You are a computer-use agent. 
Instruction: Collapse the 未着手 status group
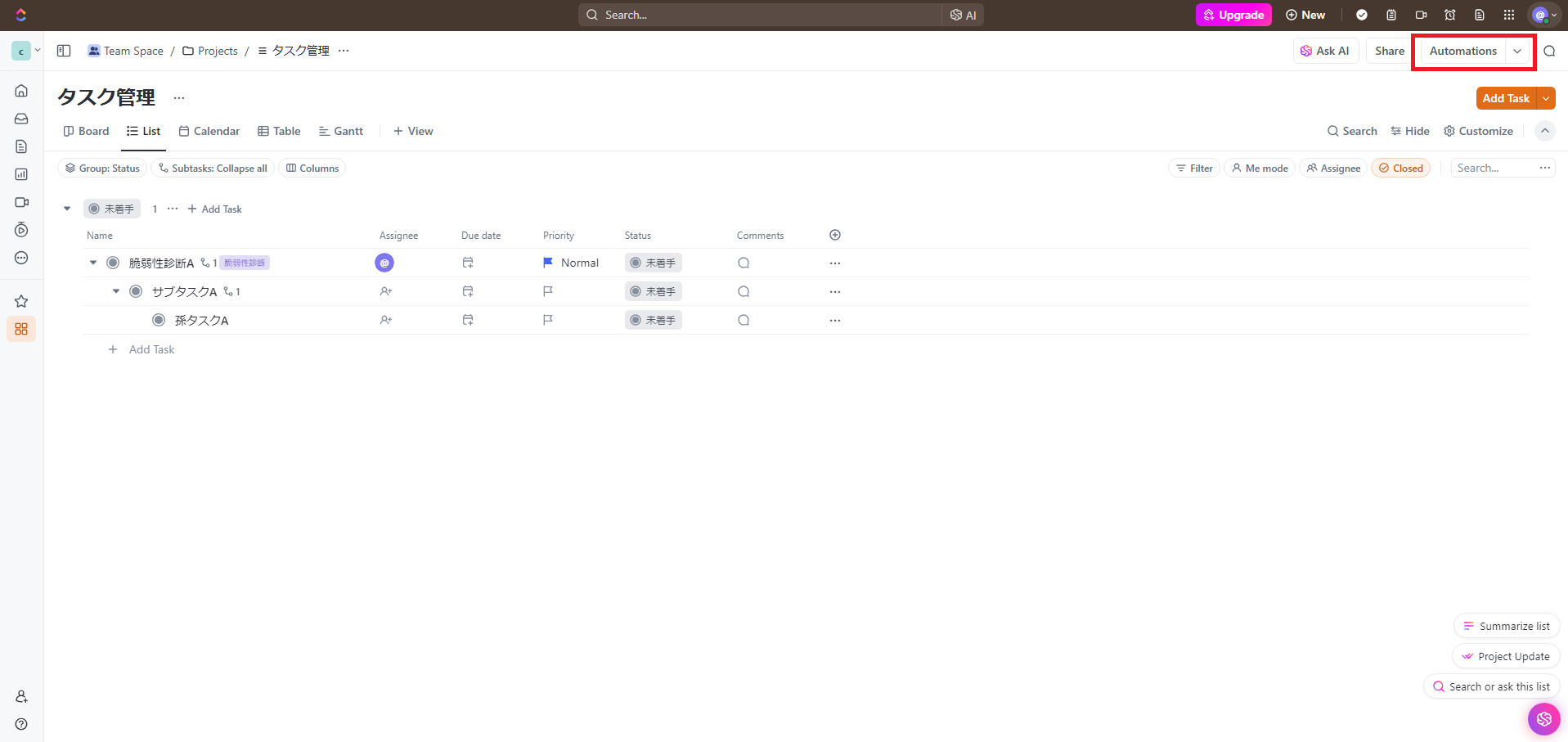click(67, 209)
